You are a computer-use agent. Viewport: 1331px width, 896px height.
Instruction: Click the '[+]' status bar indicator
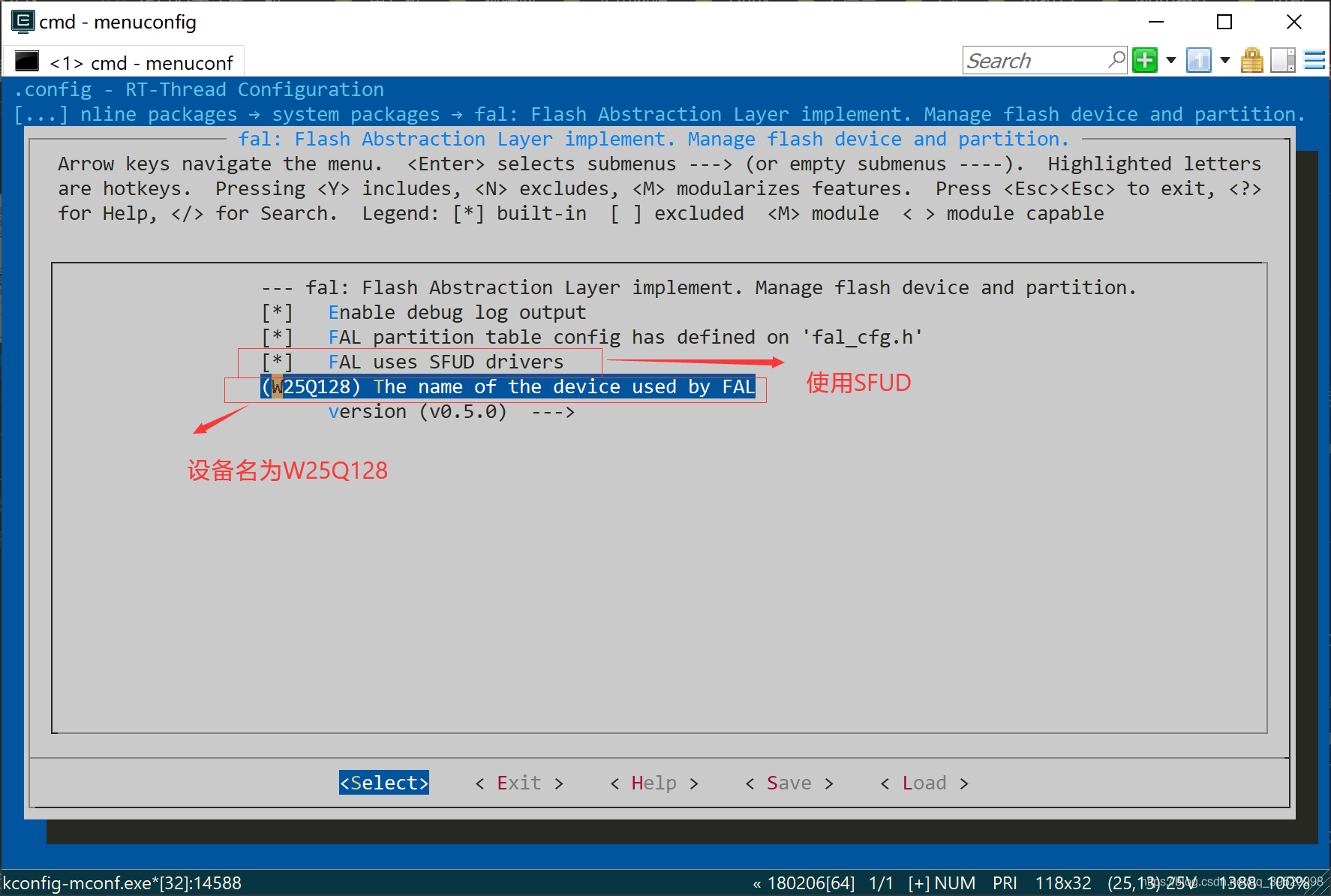(x=919, y=883)
